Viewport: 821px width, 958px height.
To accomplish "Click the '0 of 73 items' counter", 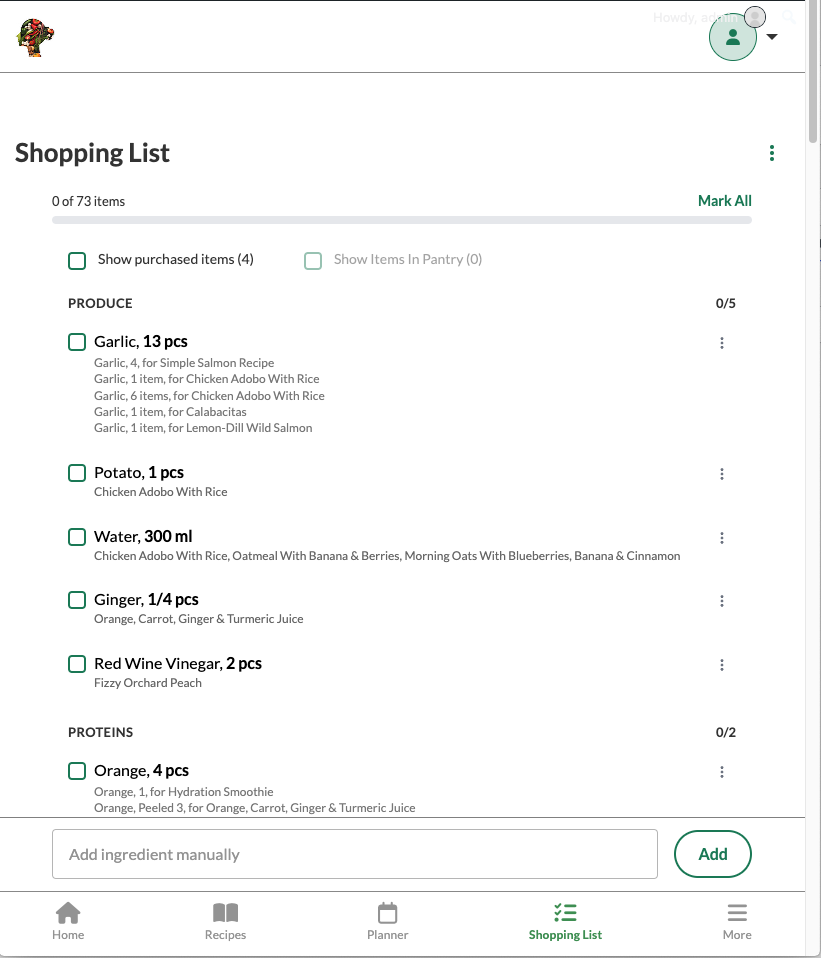I will [88, 202].
